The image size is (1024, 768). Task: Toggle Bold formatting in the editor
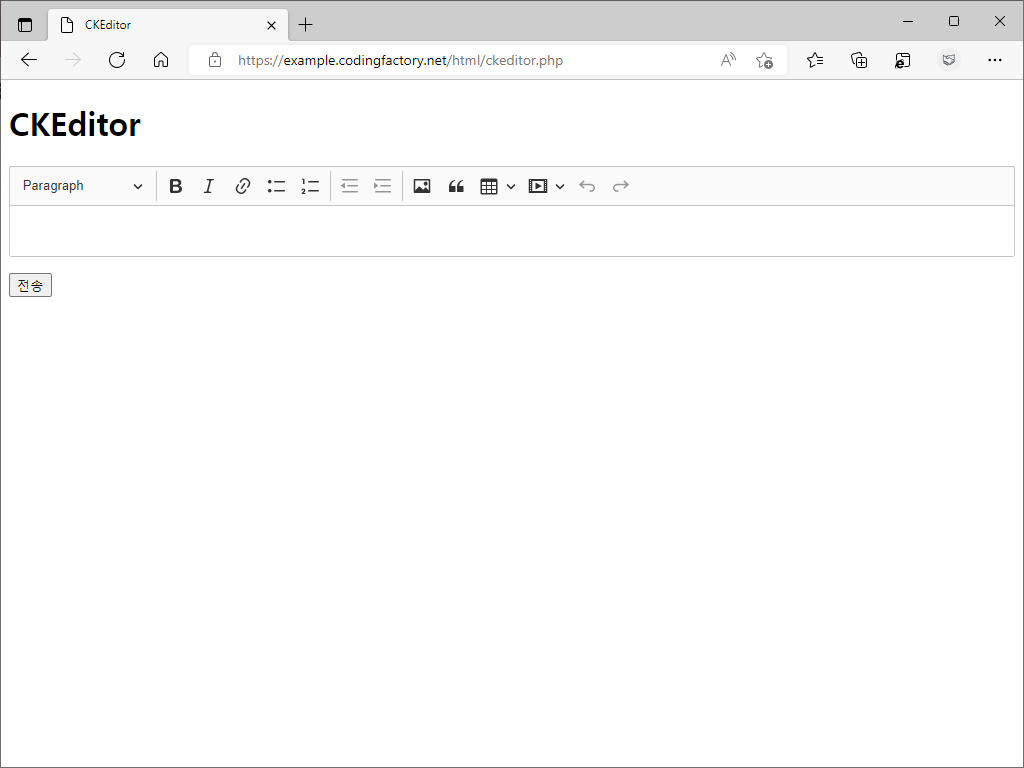click(175, 186)
